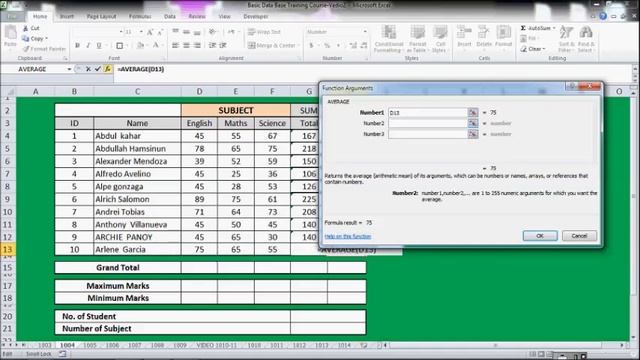Select sheet tab VIDEO 1010-11
The width and height of the screenshot is (640, 360).
216,345
